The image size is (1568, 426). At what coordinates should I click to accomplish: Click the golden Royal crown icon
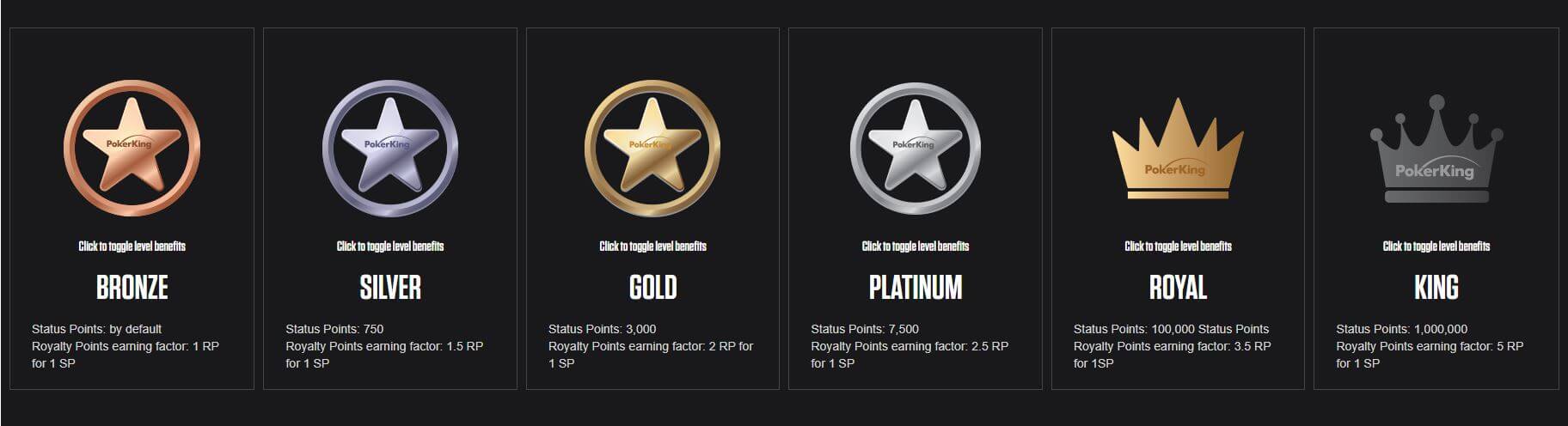[1178, 149]
